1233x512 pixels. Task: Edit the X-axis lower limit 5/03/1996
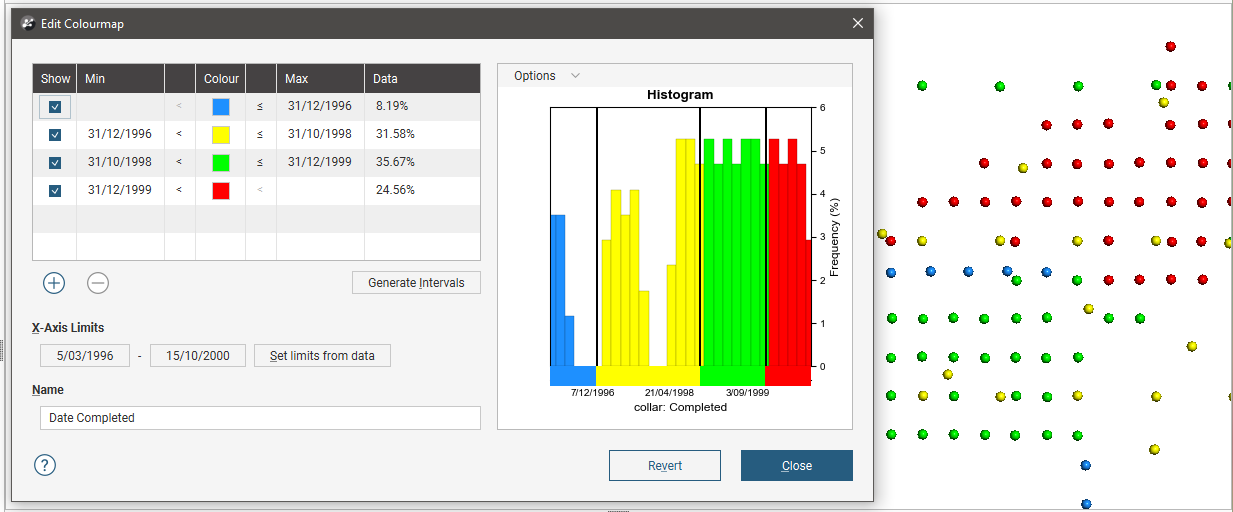pos(85,356)
